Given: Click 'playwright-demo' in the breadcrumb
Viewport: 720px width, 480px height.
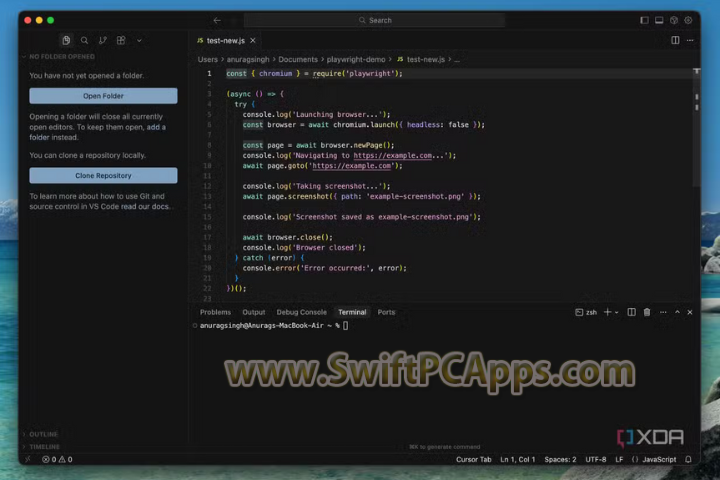Looking at the screenshot, I should (356, 59).
